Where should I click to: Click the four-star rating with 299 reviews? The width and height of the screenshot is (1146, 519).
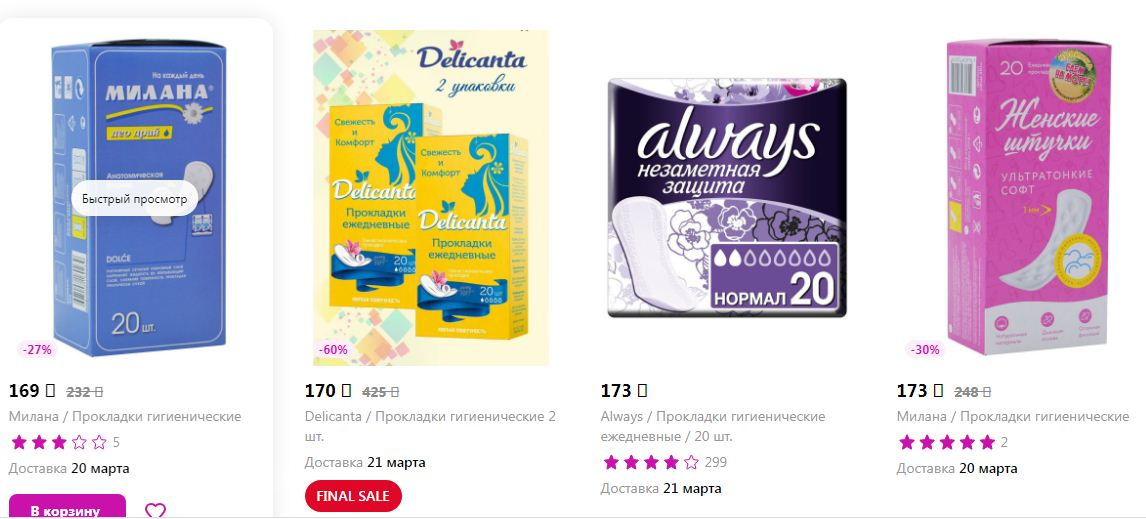point(664,462)
